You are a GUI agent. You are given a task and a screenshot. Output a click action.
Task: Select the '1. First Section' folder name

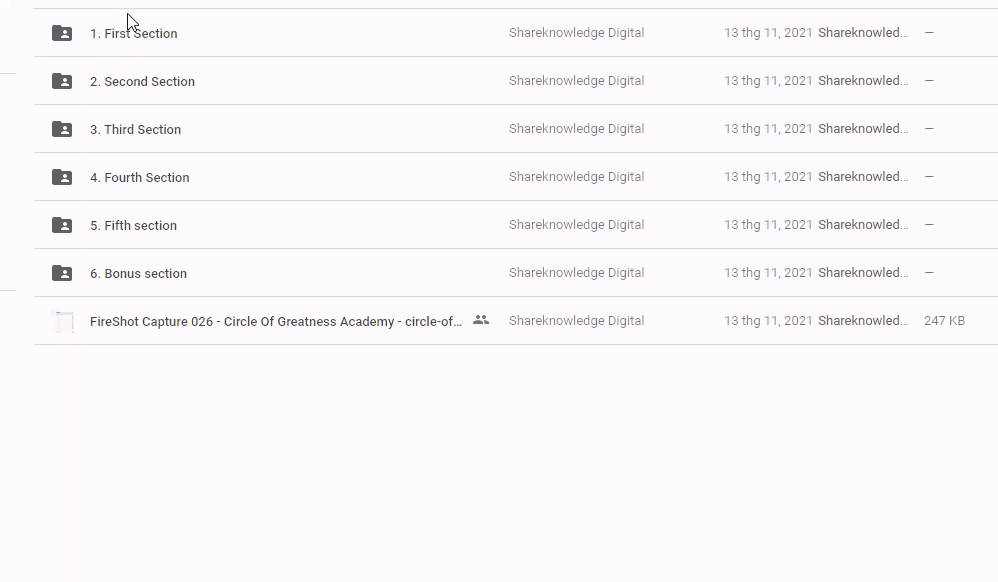pos(134,34)
